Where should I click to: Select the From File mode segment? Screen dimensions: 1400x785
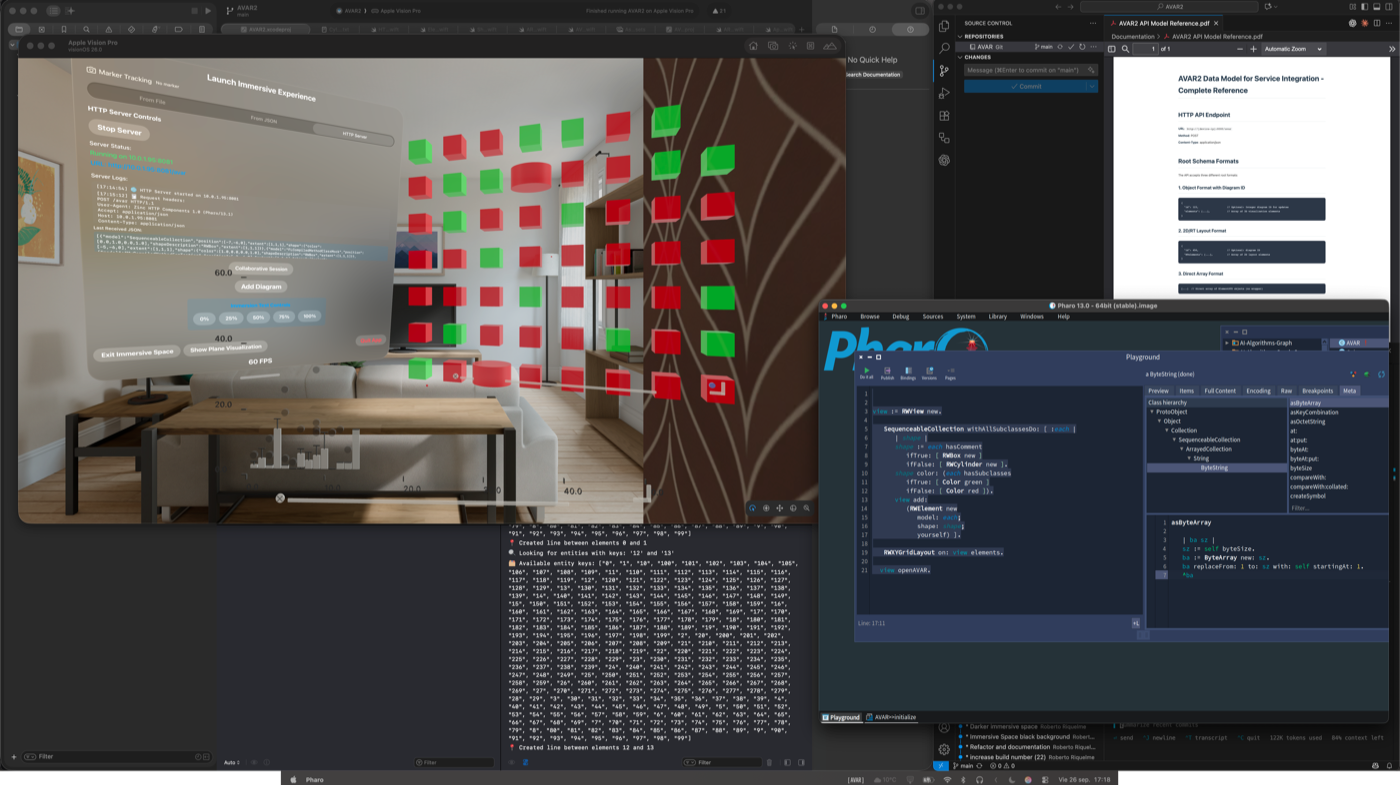coord(153,101)
